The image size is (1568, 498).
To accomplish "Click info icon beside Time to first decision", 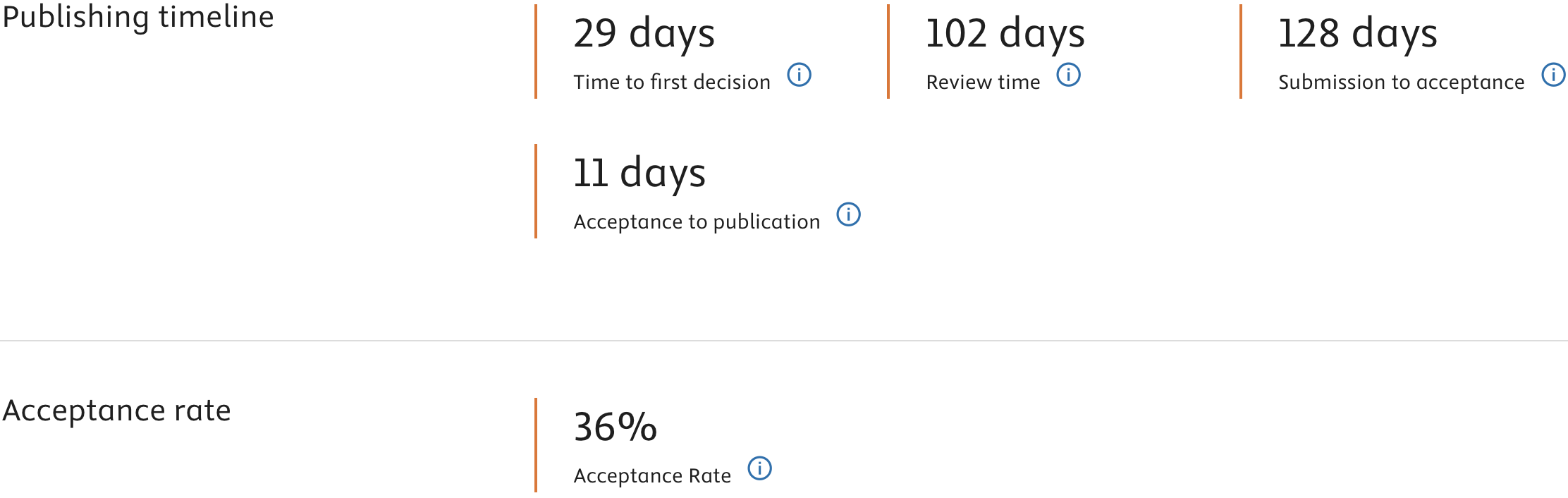I will click(799, 74).
